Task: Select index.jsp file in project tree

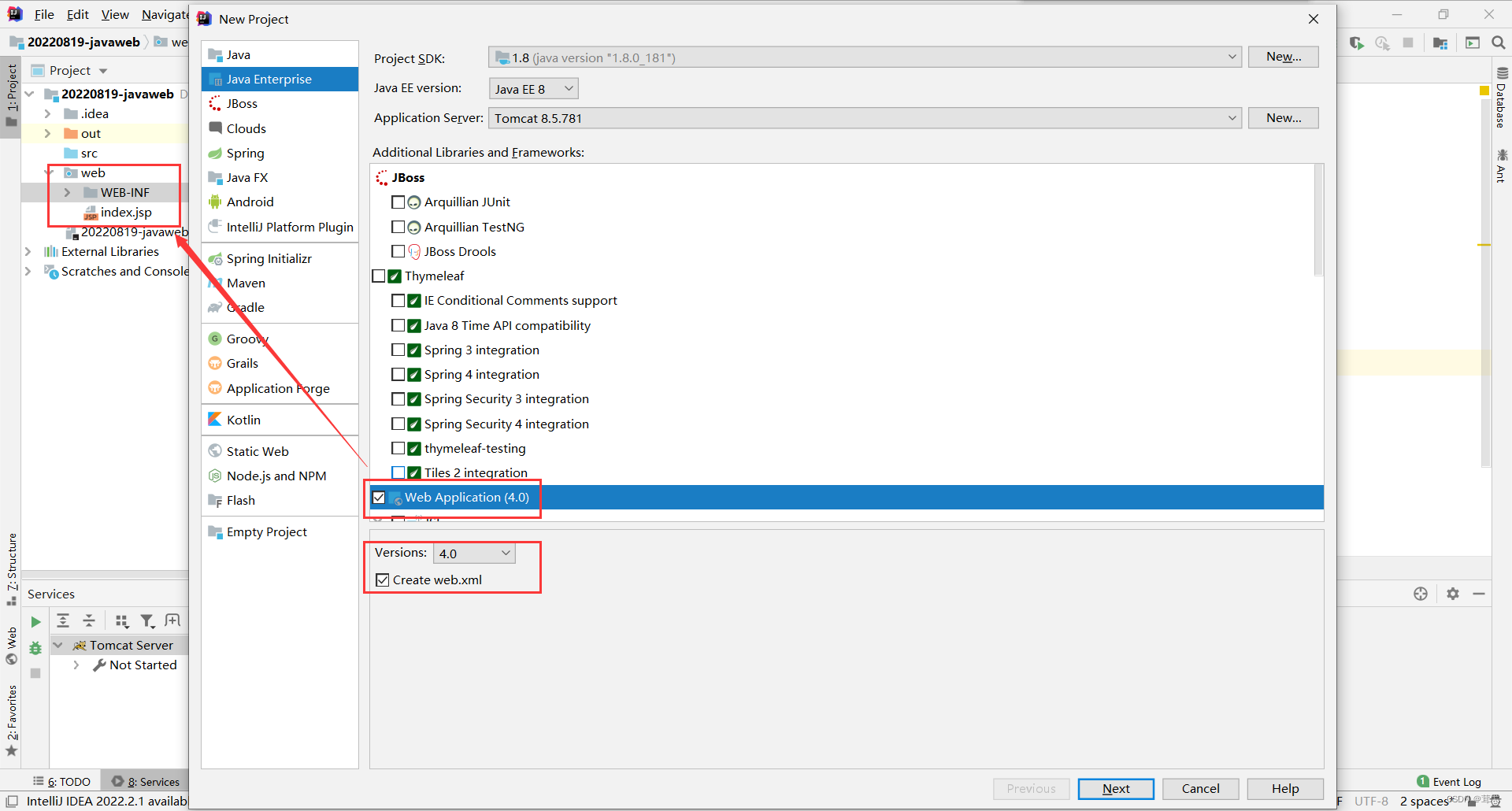Action: [126, 212]
